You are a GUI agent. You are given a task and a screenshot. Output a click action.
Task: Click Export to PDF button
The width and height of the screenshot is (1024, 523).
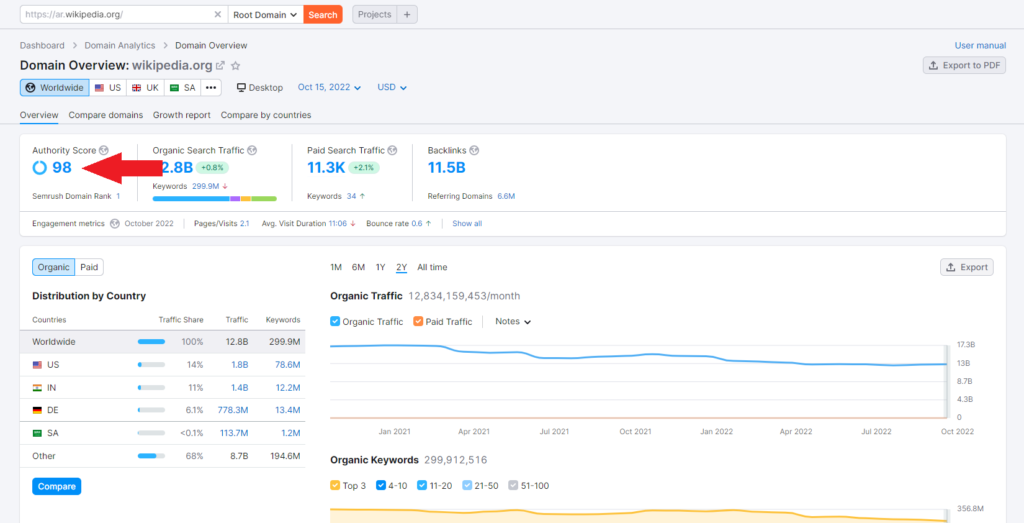tap(964, 65)
